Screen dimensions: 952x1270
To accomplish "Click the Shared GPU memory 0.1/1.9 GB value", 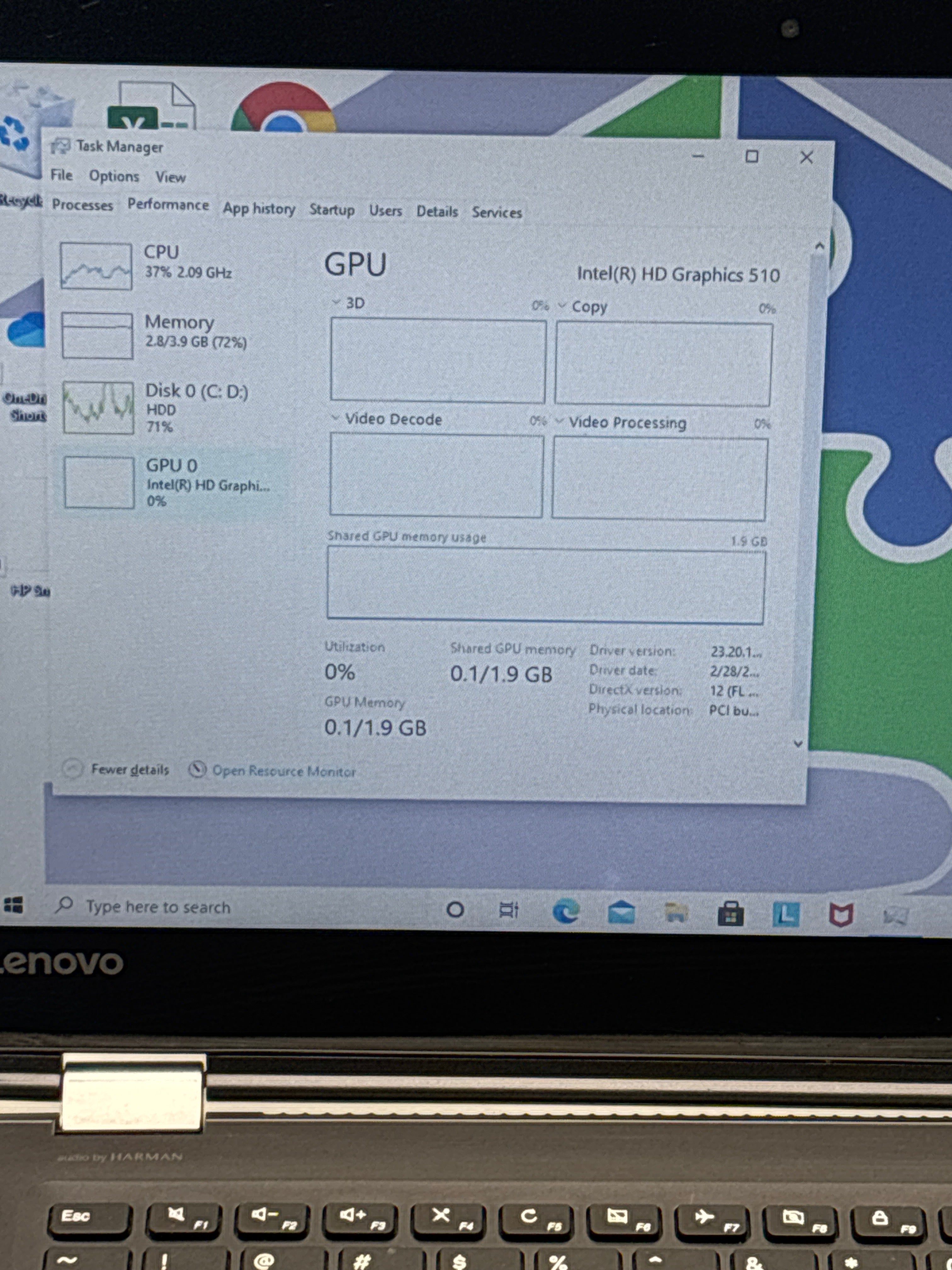I will (501, 674).
